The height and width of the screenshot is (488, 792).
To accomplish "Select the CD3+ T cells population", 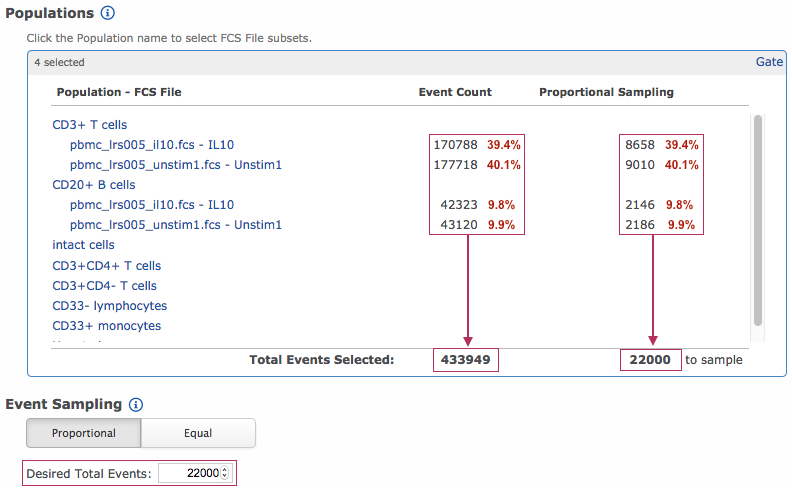I will point(90,125).
